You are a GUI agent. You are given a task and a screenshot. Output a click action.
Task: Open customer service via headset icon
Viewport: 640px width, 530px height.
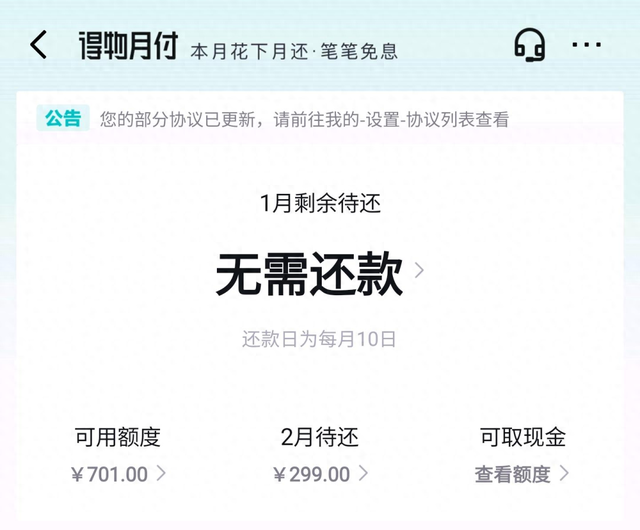(x=529, y=45)
